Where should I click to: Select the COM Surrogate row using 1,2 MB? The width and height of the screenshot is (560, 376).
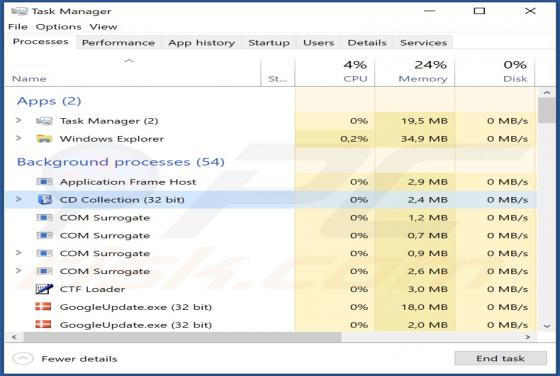[270, 217]
